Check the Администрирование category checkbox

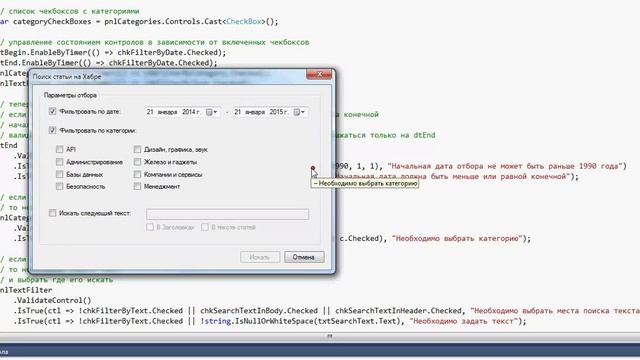[x=60, y=162]
